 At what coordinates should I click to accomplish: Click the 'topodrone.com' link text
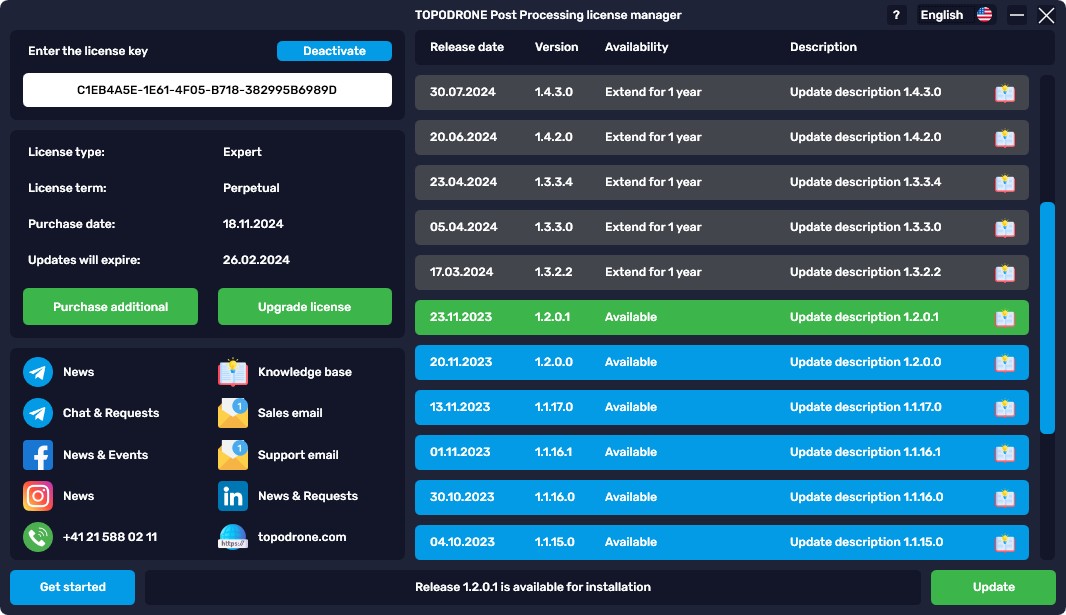(302, 537)
